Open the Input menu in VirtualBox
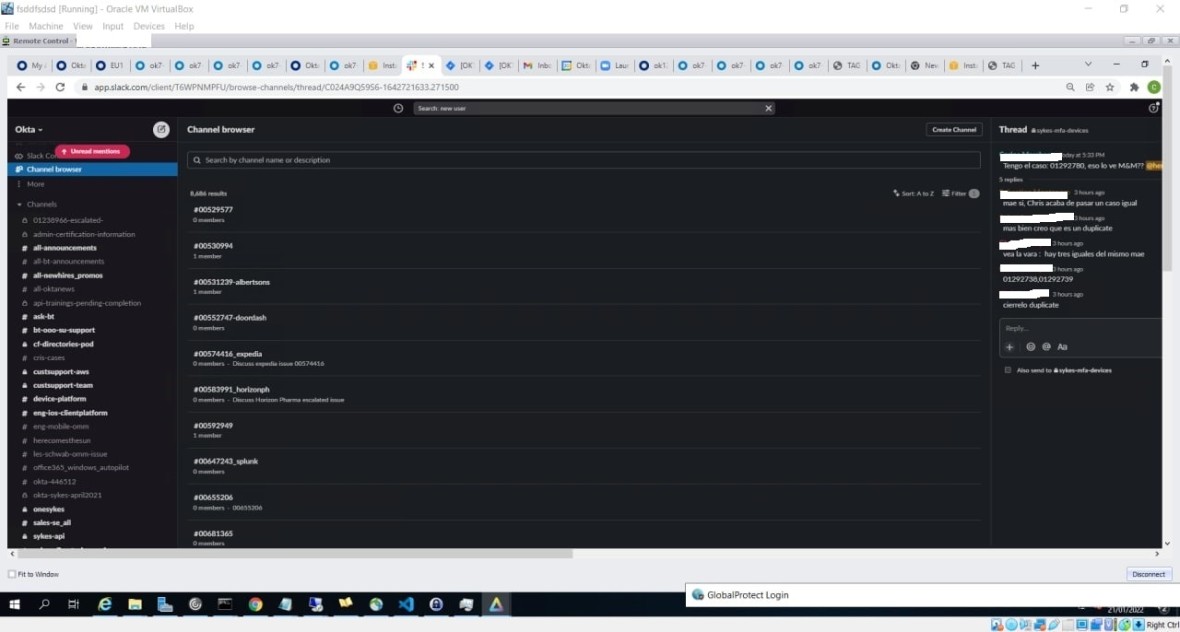1180x632 pixels. [113, 26]
